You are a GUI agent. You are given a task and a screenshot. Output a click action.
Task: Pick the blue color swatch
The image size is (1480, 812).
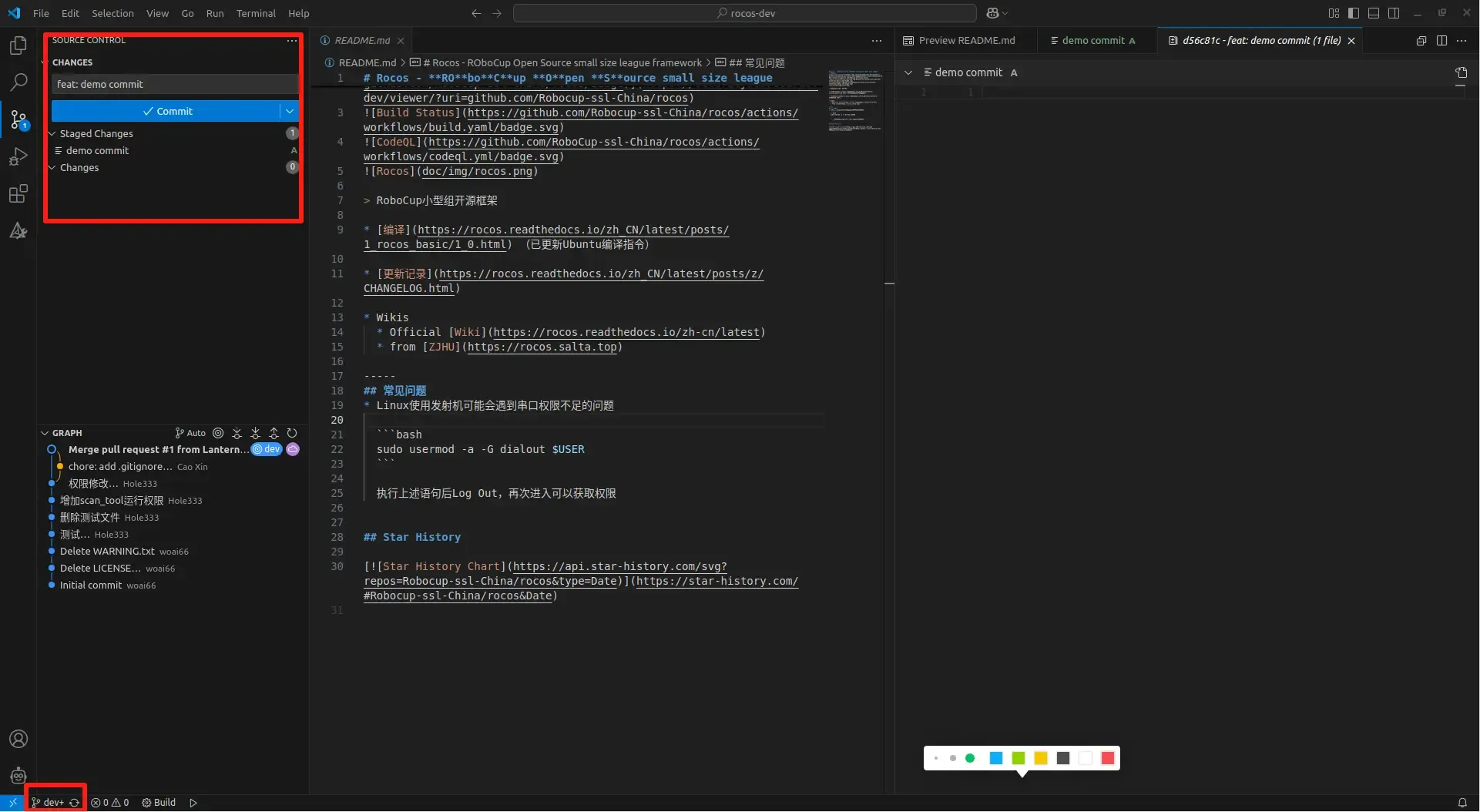click(x=996, y=759)
